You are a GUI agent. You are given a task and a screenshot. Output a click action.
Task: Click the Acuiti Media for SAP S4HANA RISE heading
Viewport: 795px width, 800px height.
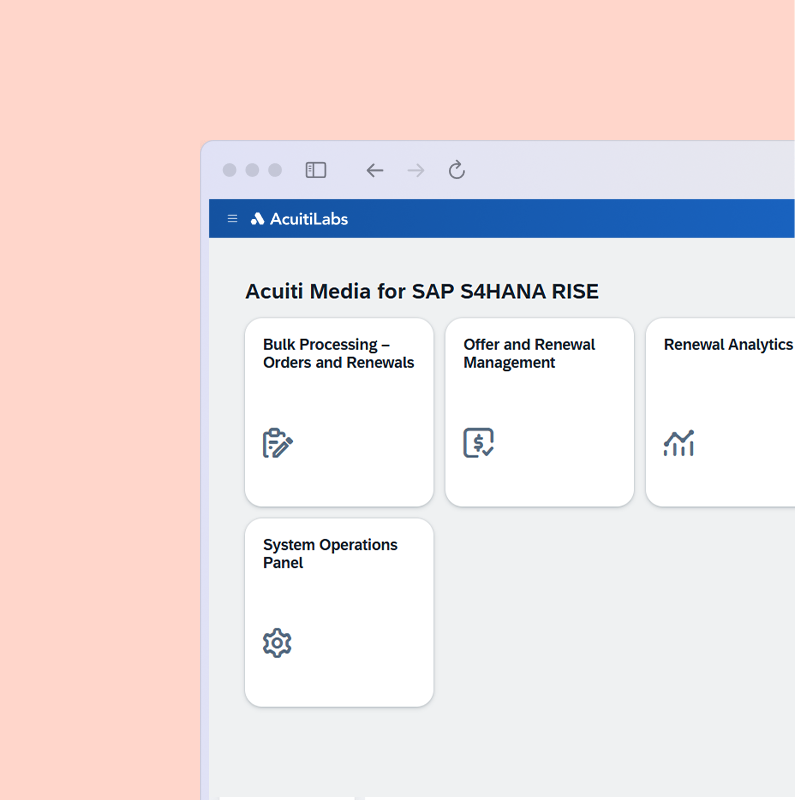422,291
